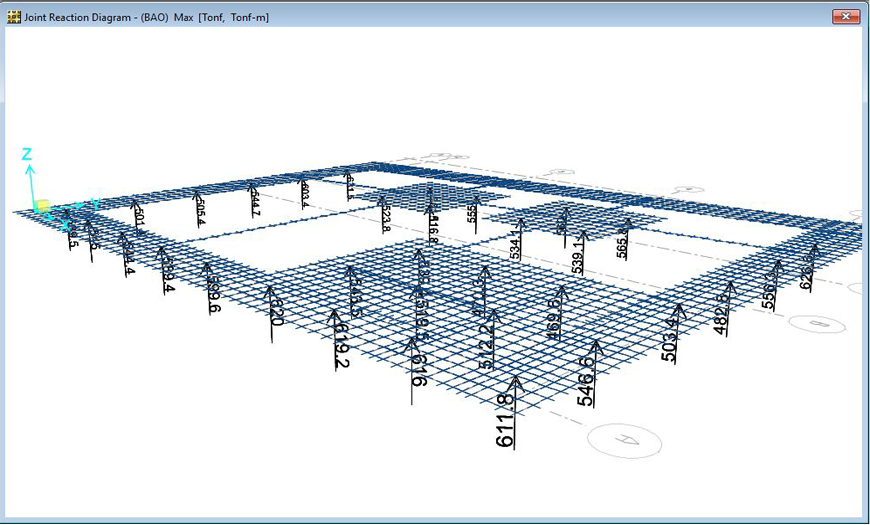The height and width of the screenshot is (525, 870).
Task: Click the 482.8 reaction label
Action: click(723, 310)
